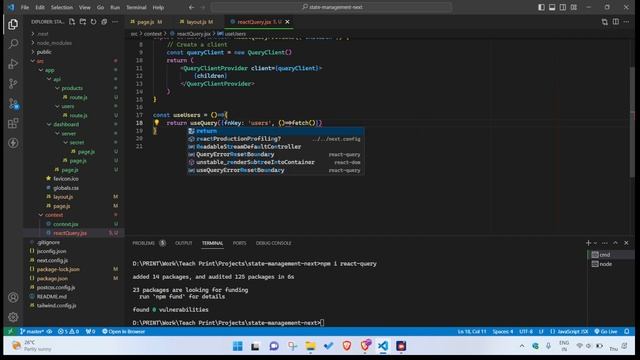Open compare changes icon in editor toolbar
Image resolution: width=640 pixels, height=360 pixels.
604,22
